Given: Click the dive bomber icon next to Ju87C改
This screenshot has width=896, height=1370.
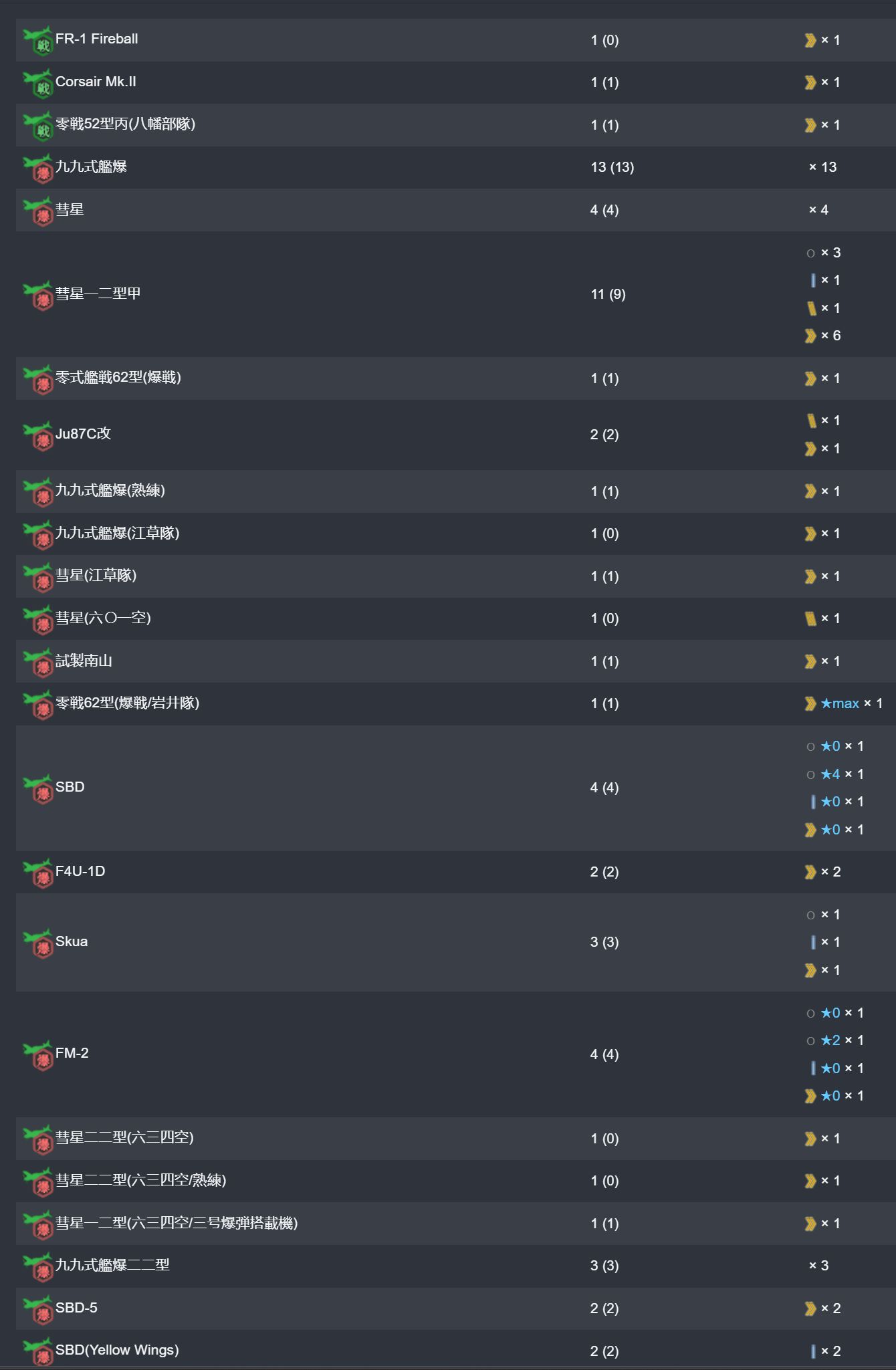Looking at the screenshot, I should click(x=37, y=435).
